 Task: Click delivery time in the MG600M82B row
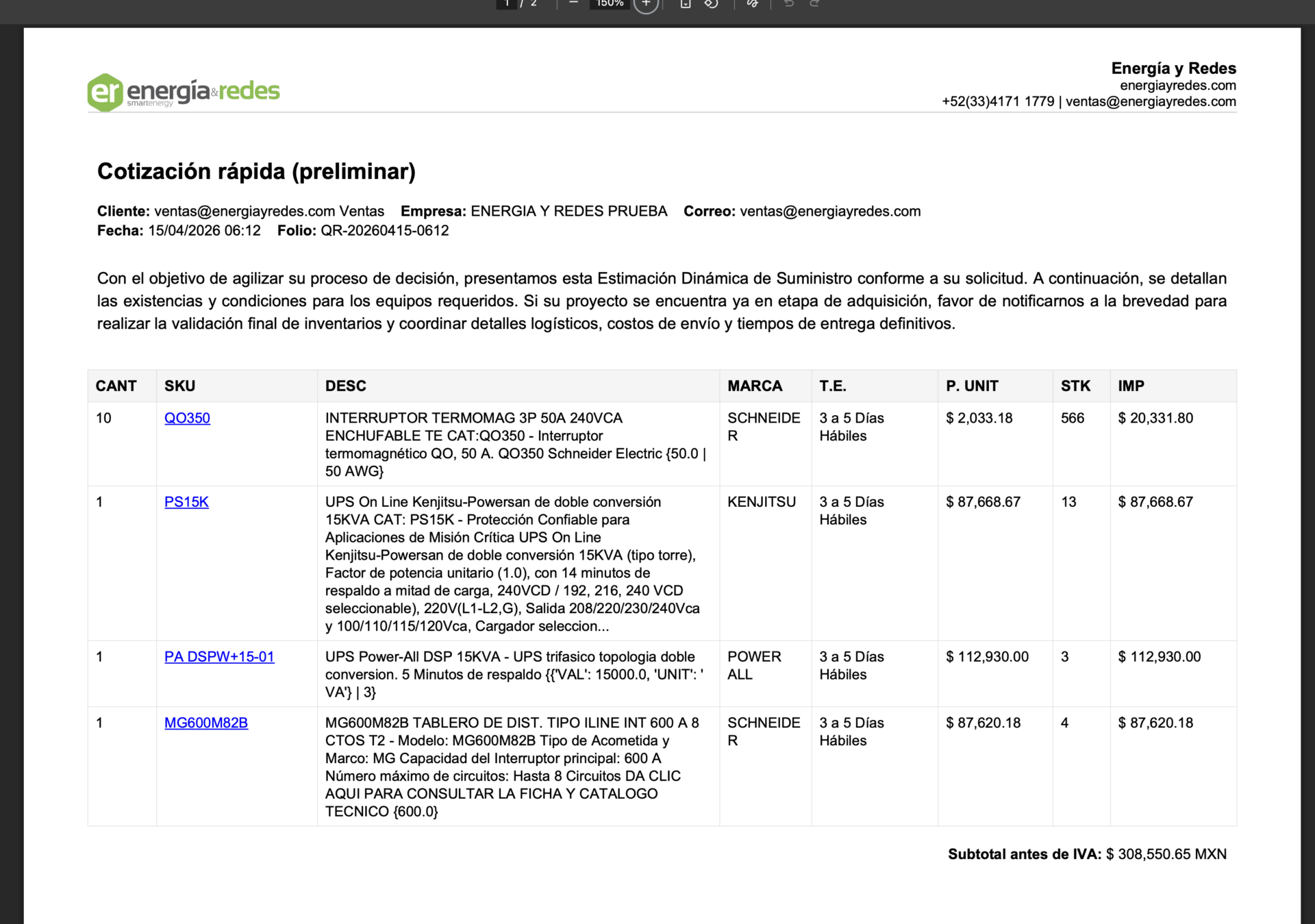click(x=851, y=732)
